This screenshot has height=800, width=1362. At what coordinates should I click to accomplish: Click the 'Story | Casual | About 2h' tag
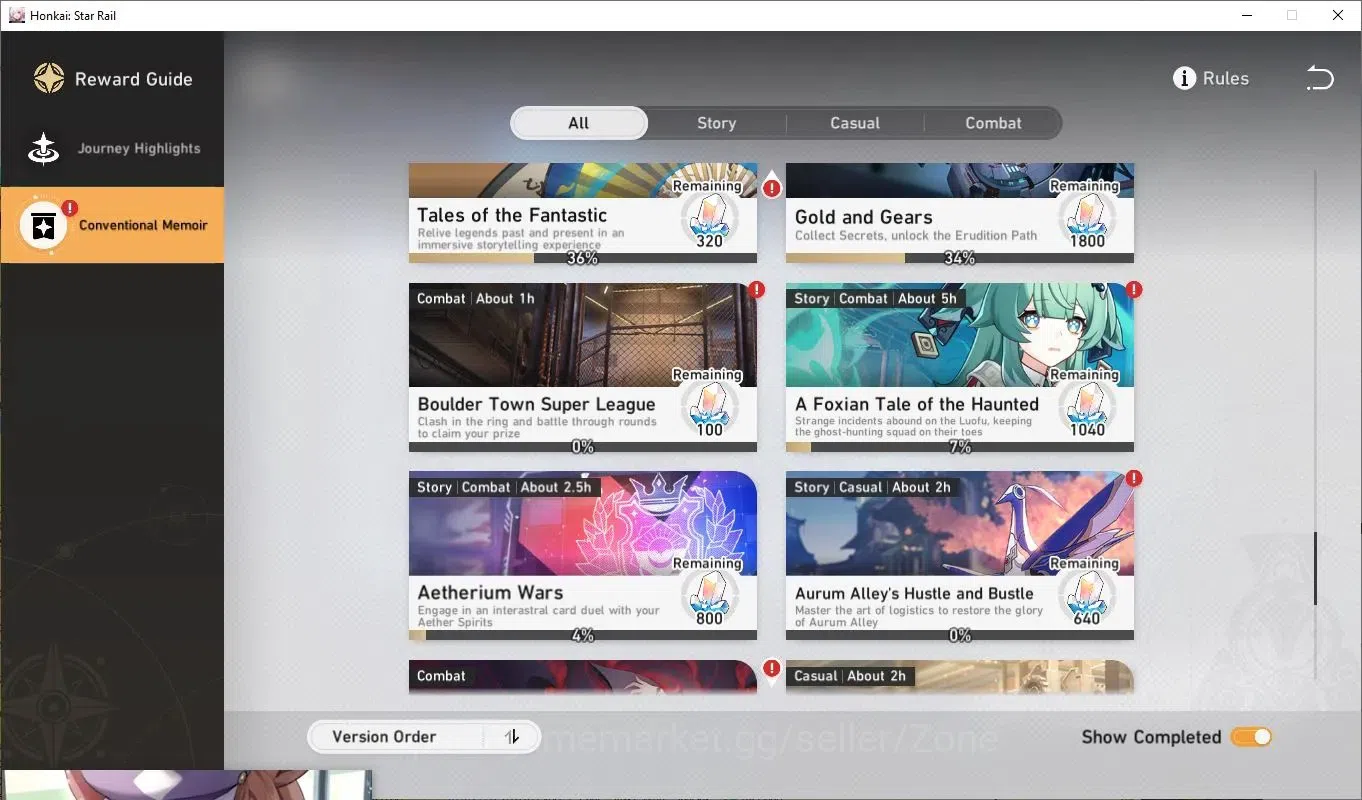click(x=872, y=487)
